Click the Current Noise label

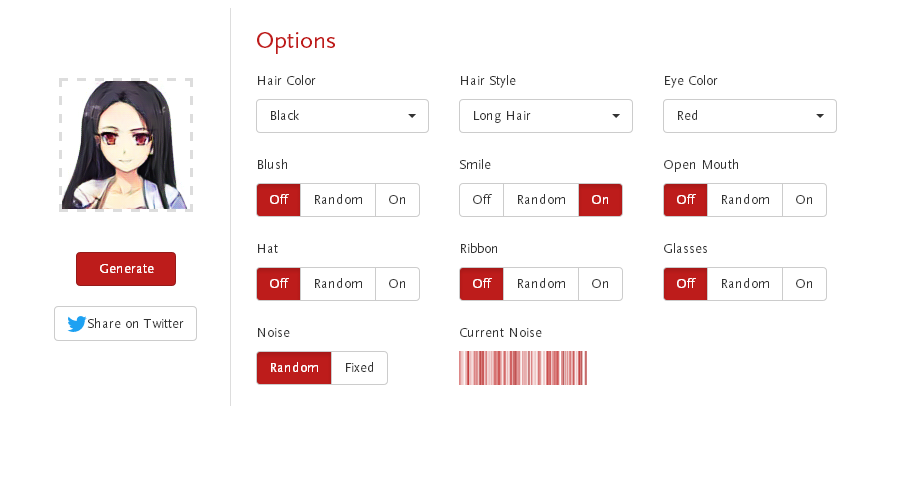click(501, 333)
